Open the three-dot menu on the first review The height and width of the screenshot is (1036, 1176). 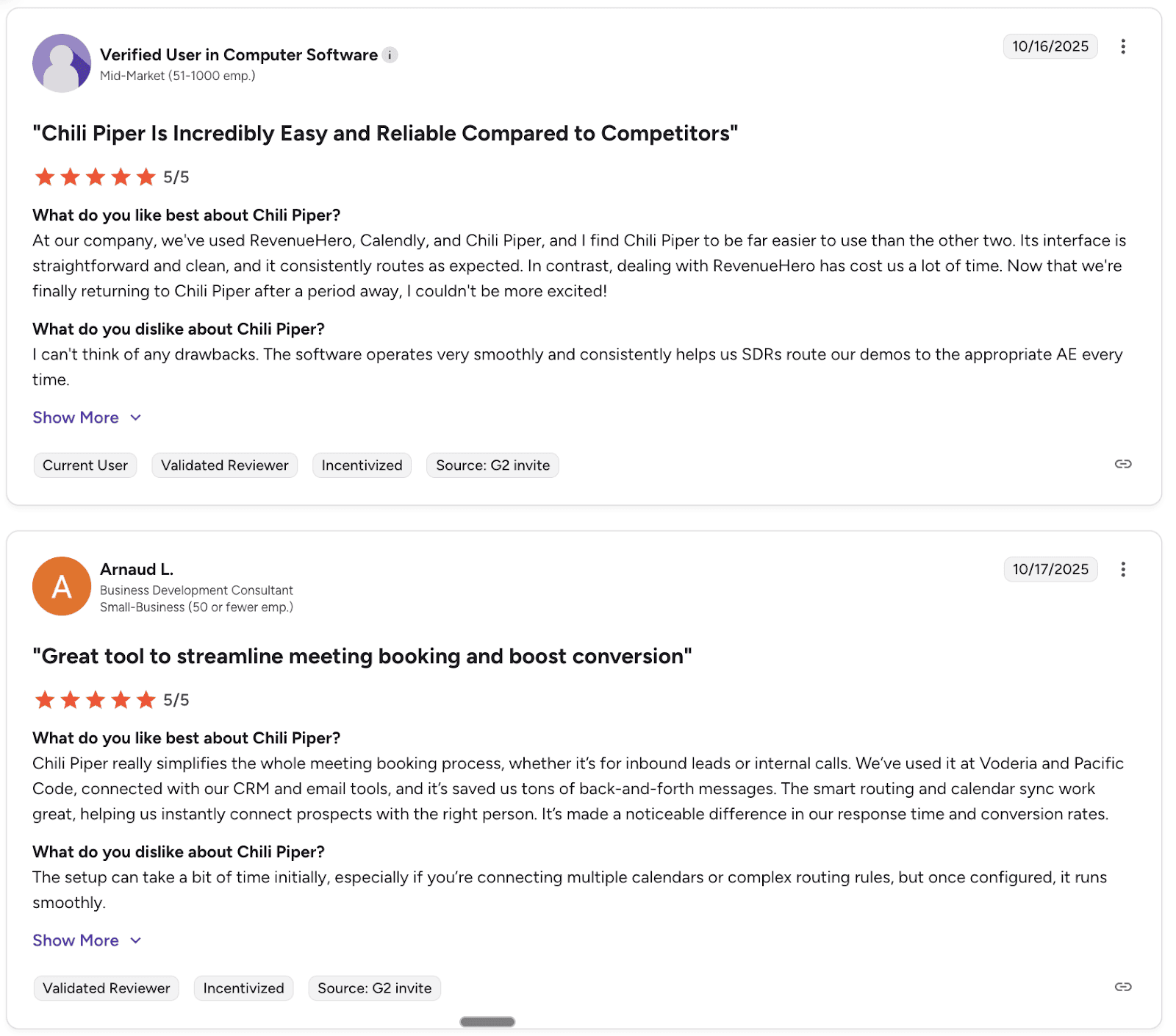click(1123, 46)
